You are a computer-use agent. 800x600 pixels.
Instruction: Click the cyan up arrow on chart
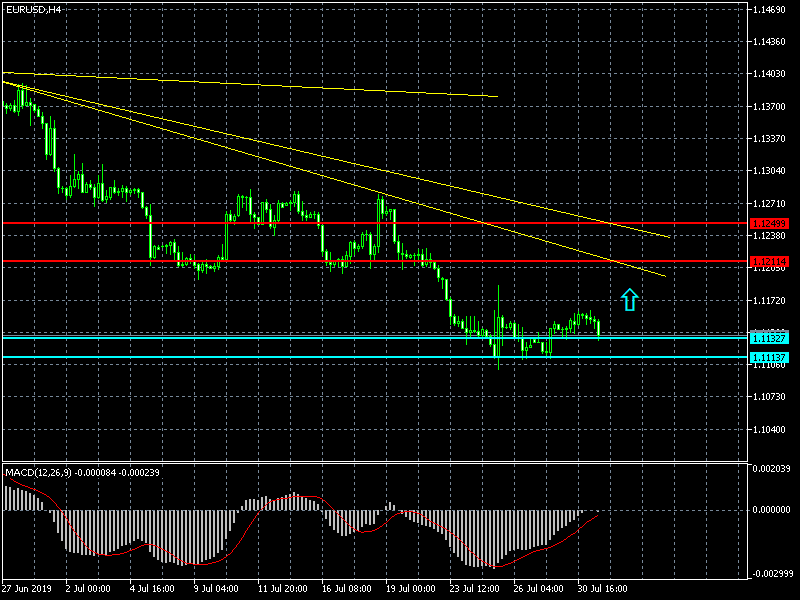tap(629, 298)
